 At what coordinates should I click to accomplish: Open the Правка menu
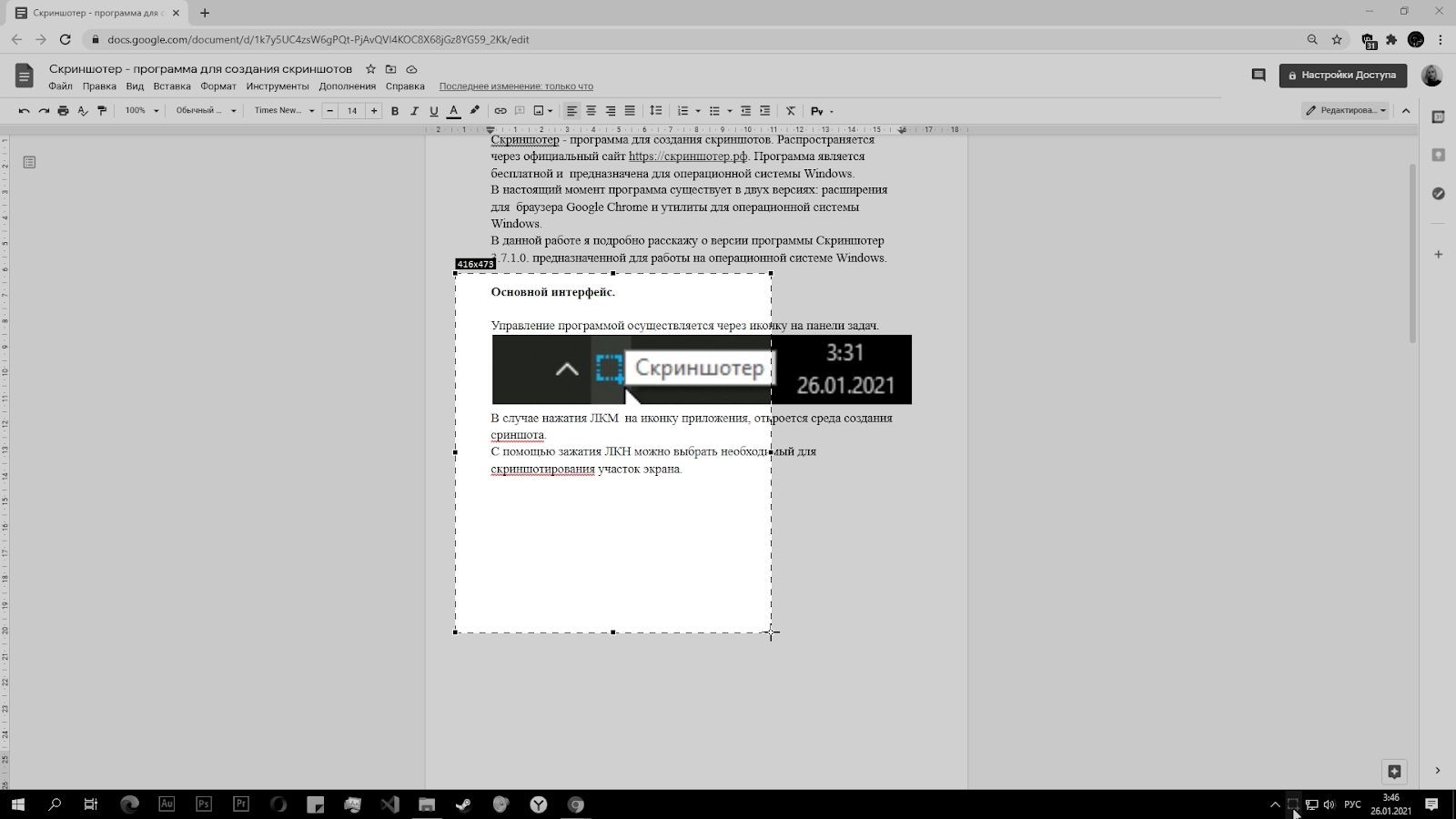click(x=99, y=86)
